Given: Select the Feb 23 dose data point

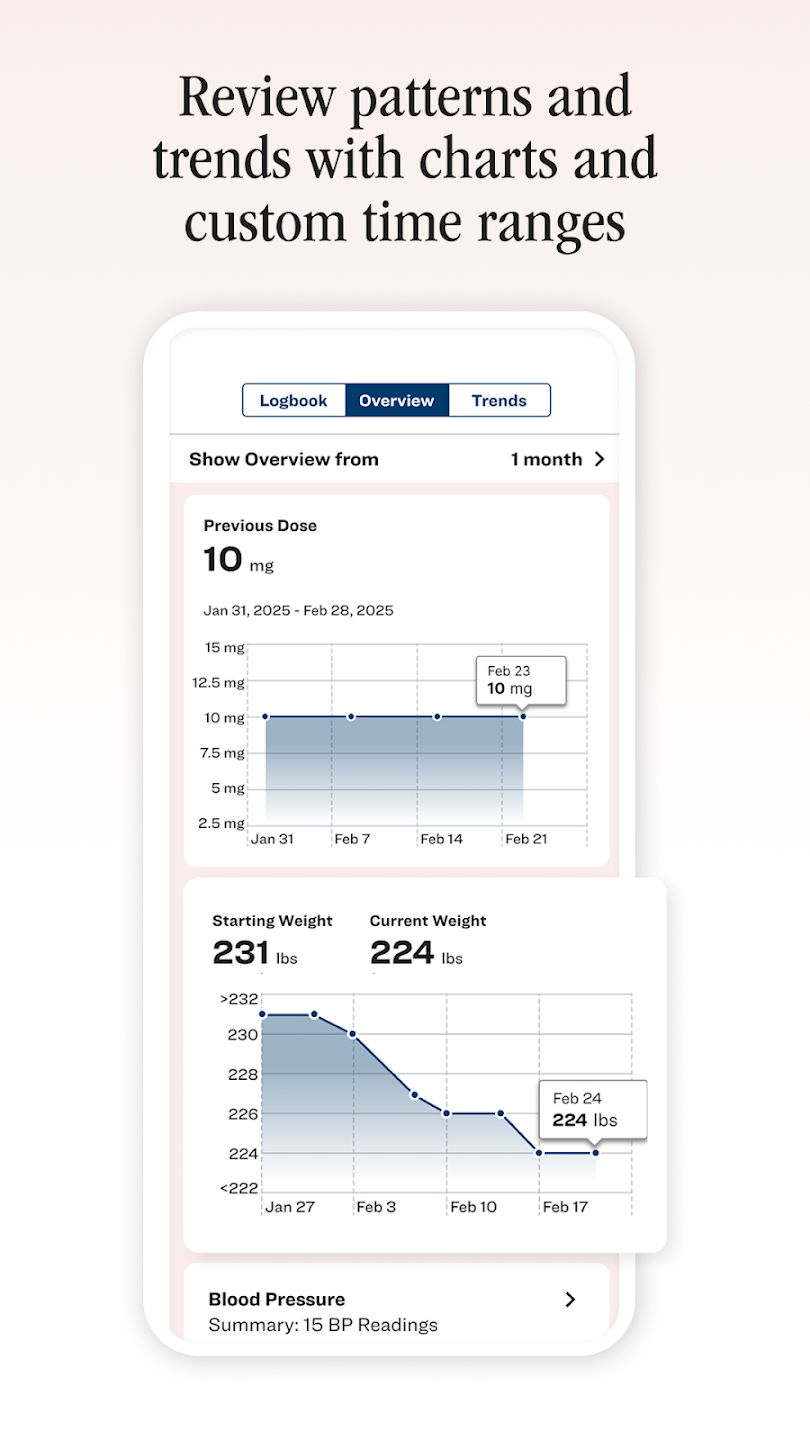Looking at the screenshot, I should 523,716.
